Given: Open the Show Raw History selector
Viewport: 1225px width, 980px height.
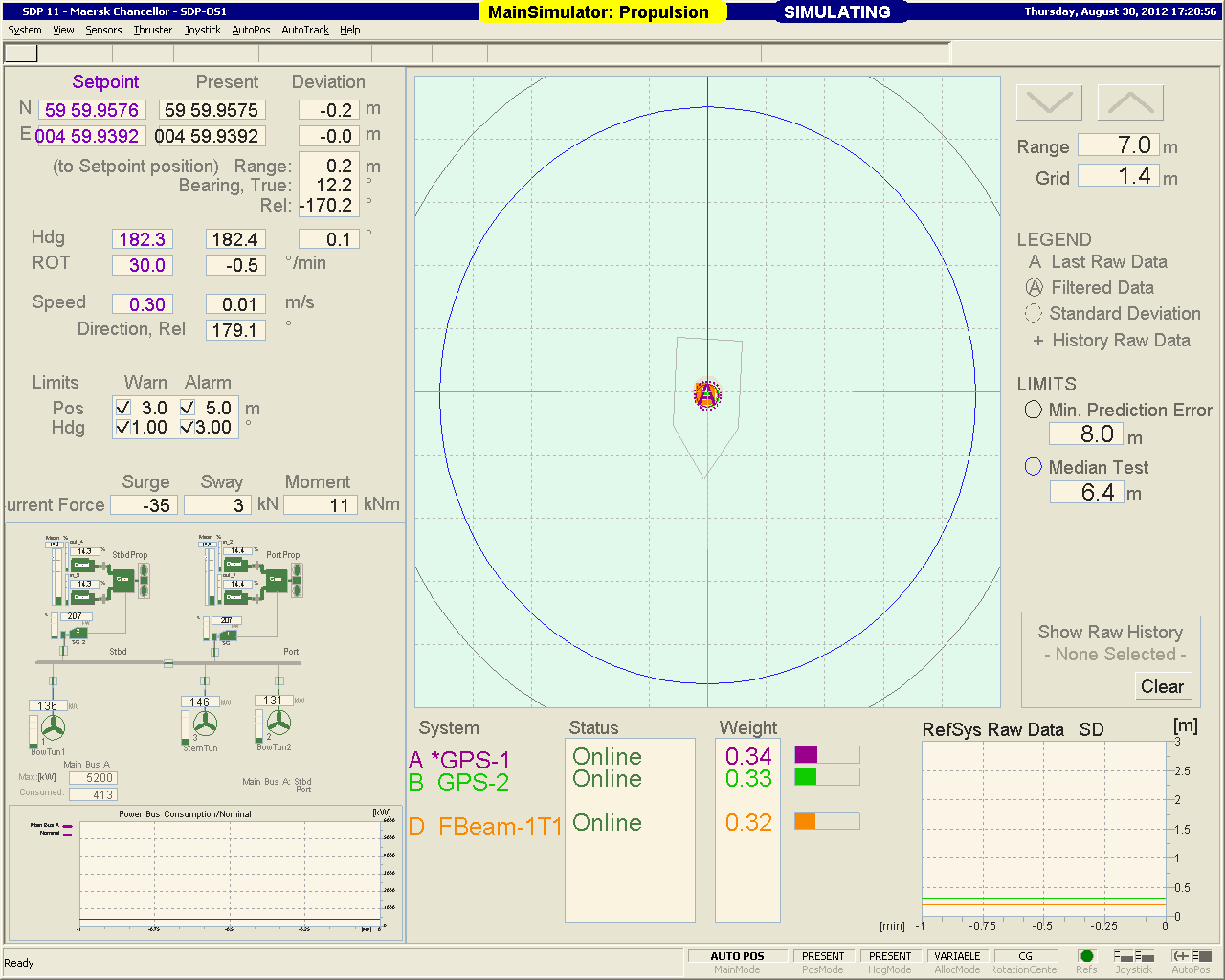Looking at the screenshot, I should pos(1114,655).
